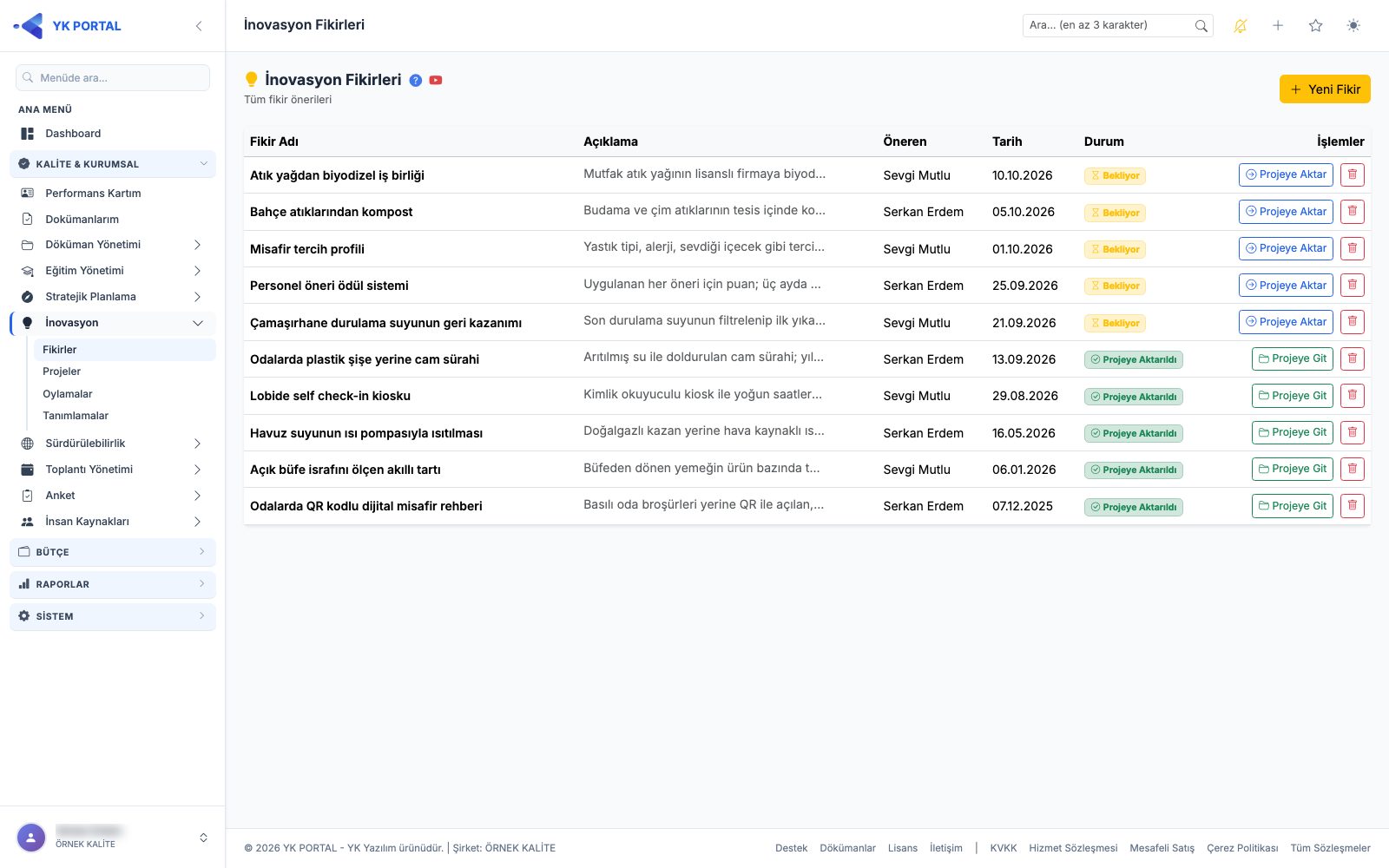
Task: Collapse KALİTE & KURUMSAL section
Action: [x=113, y=164]
